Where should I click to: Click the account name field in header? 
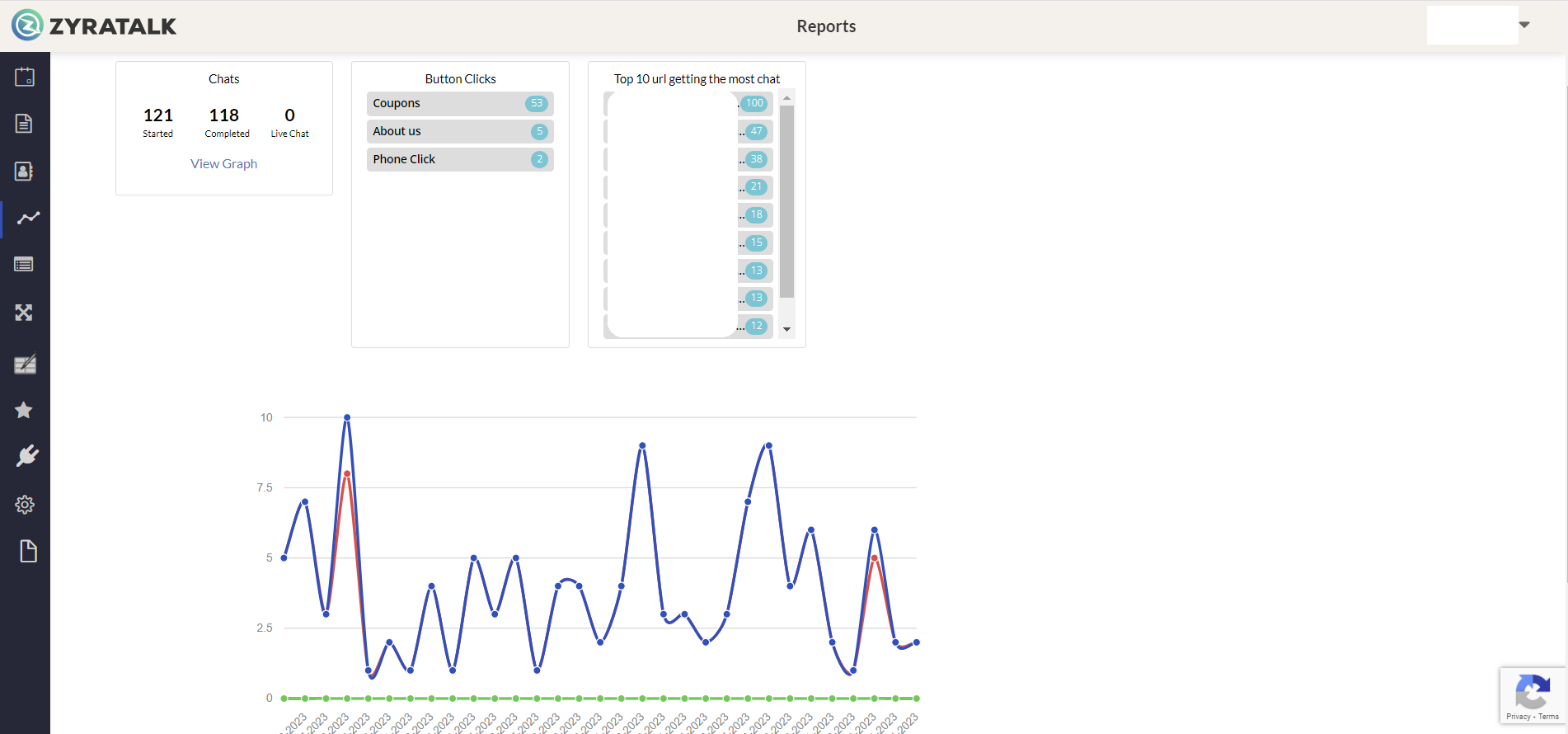[1472, 25]
